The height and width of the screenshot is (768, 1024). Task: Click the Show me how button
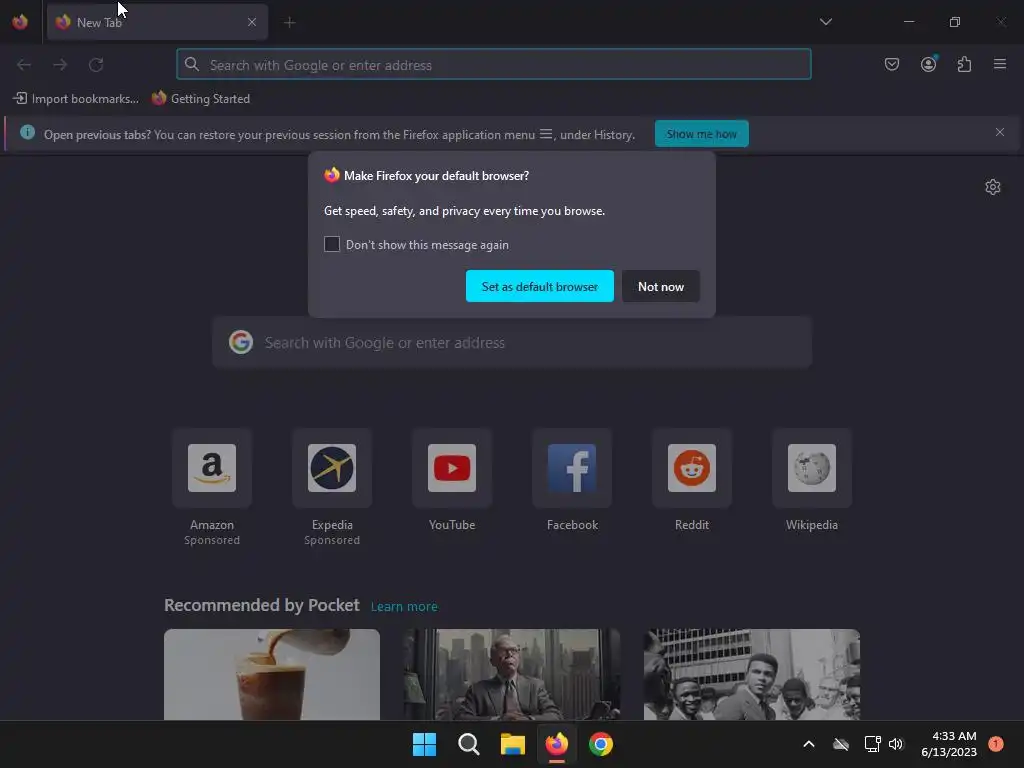[701, 134]
